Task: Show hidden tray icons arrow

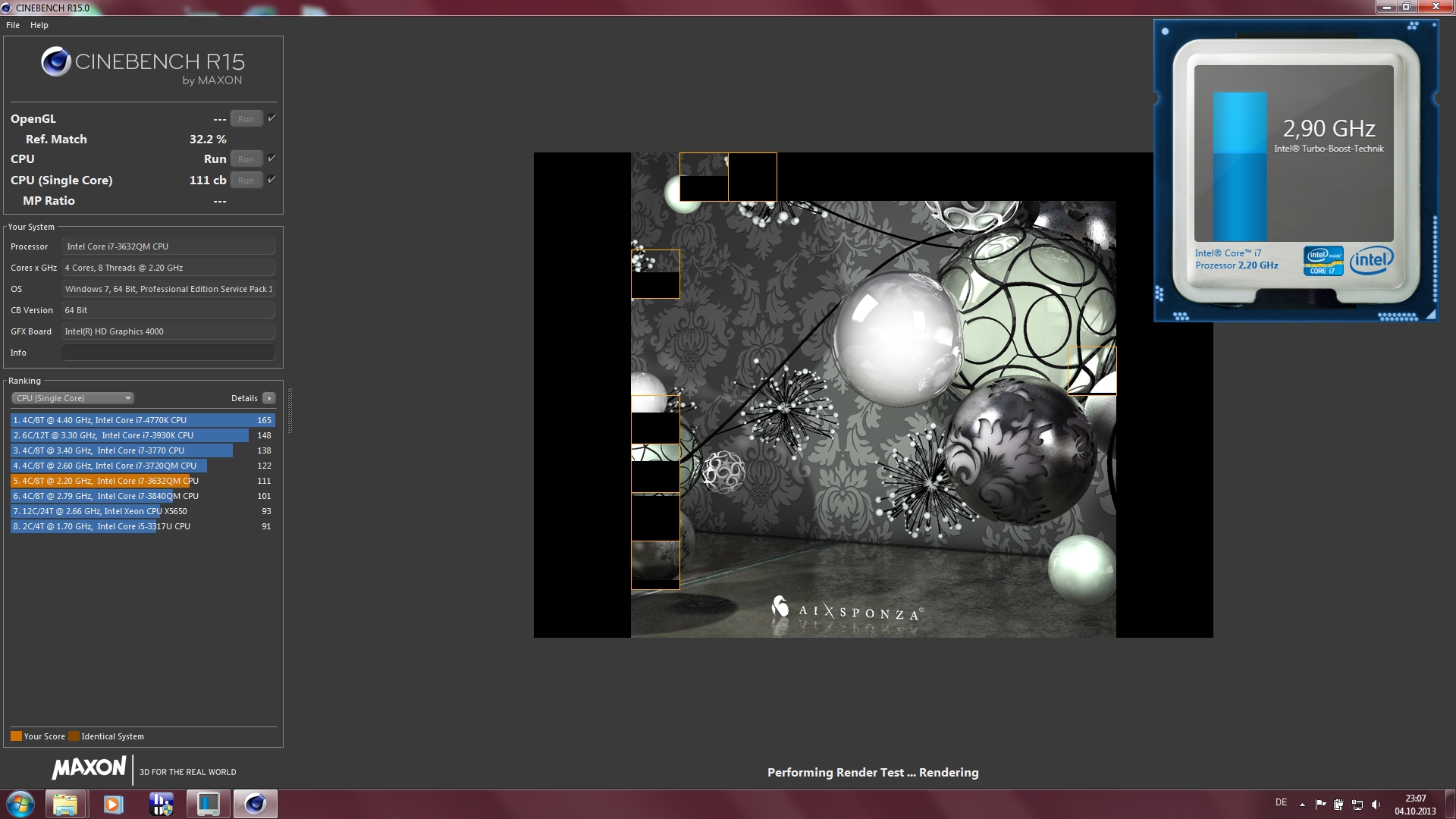Action: click(x=1302, y=805)
